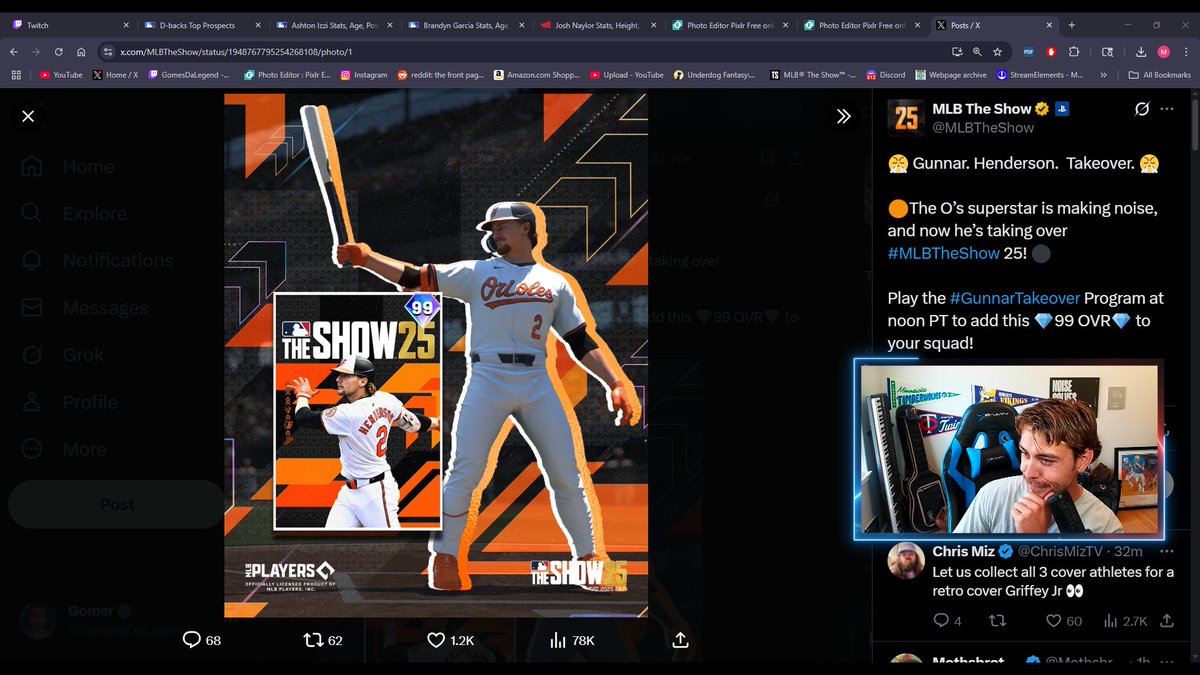Open the Amazon.com Shopping bookmark
This screenshot has width=1200, height=675.
click(x=537, y=74)
